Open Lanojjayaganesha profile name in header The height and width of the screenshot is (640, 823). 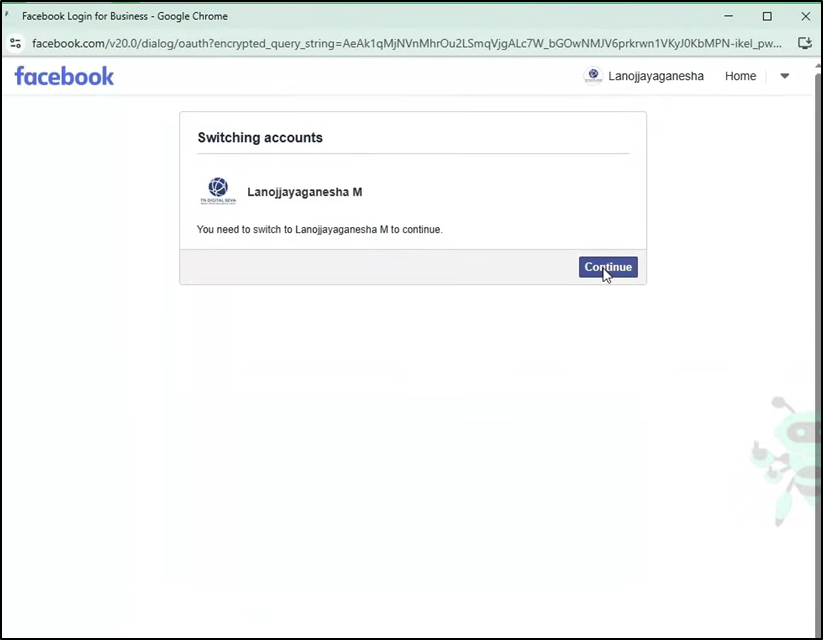point(655,76)
